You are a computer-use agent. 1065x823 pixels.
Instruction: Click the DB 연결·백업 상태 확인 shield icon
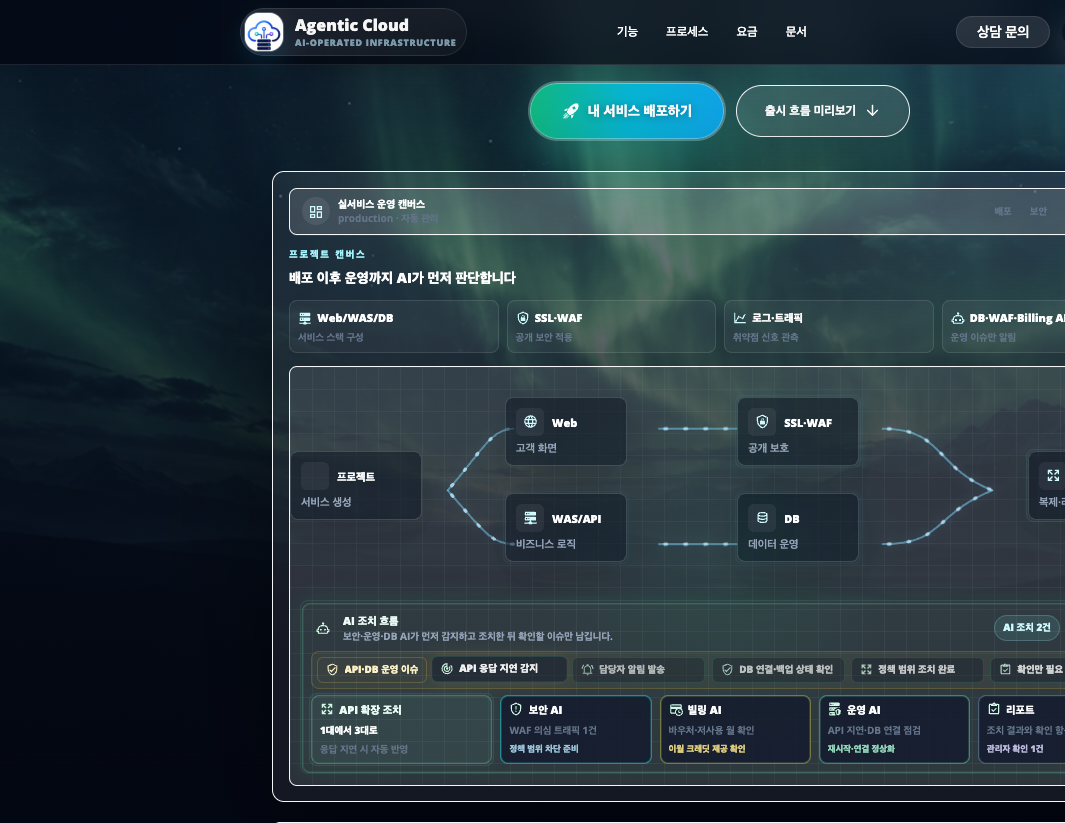[x=727, y=670]
